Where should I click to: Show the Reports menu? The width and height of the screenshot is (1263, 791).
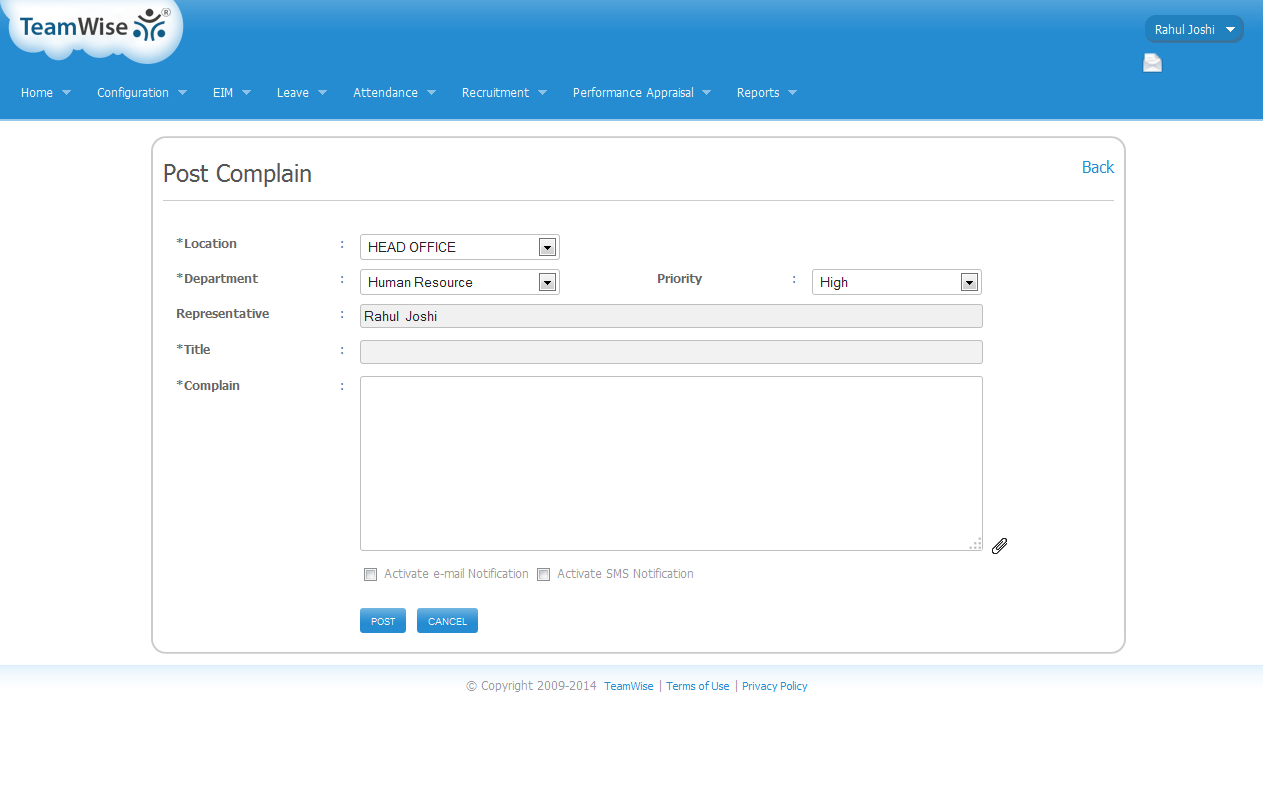pos(766,93)
